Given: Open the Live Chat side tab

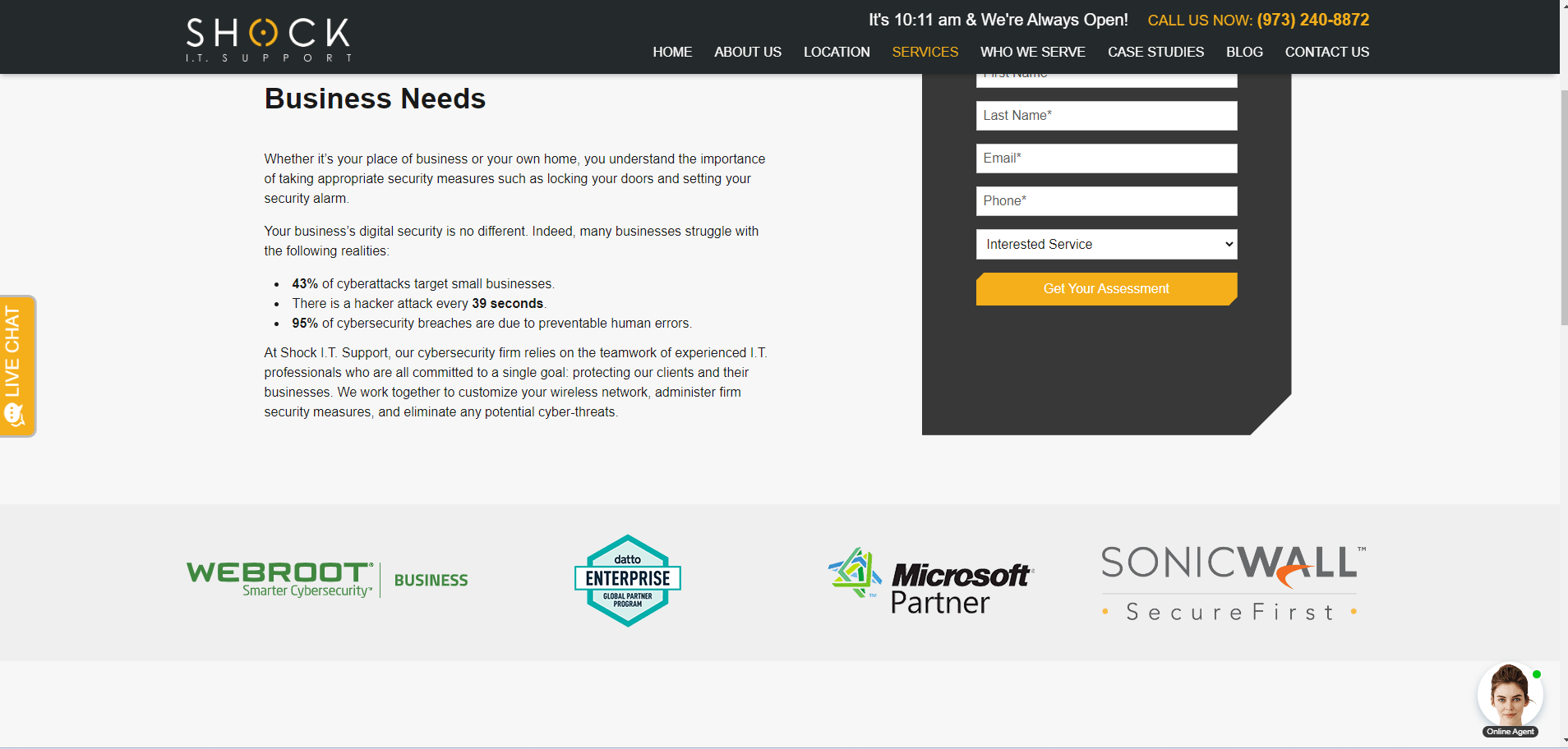Looking at the screenshot, I should point(17,366).
